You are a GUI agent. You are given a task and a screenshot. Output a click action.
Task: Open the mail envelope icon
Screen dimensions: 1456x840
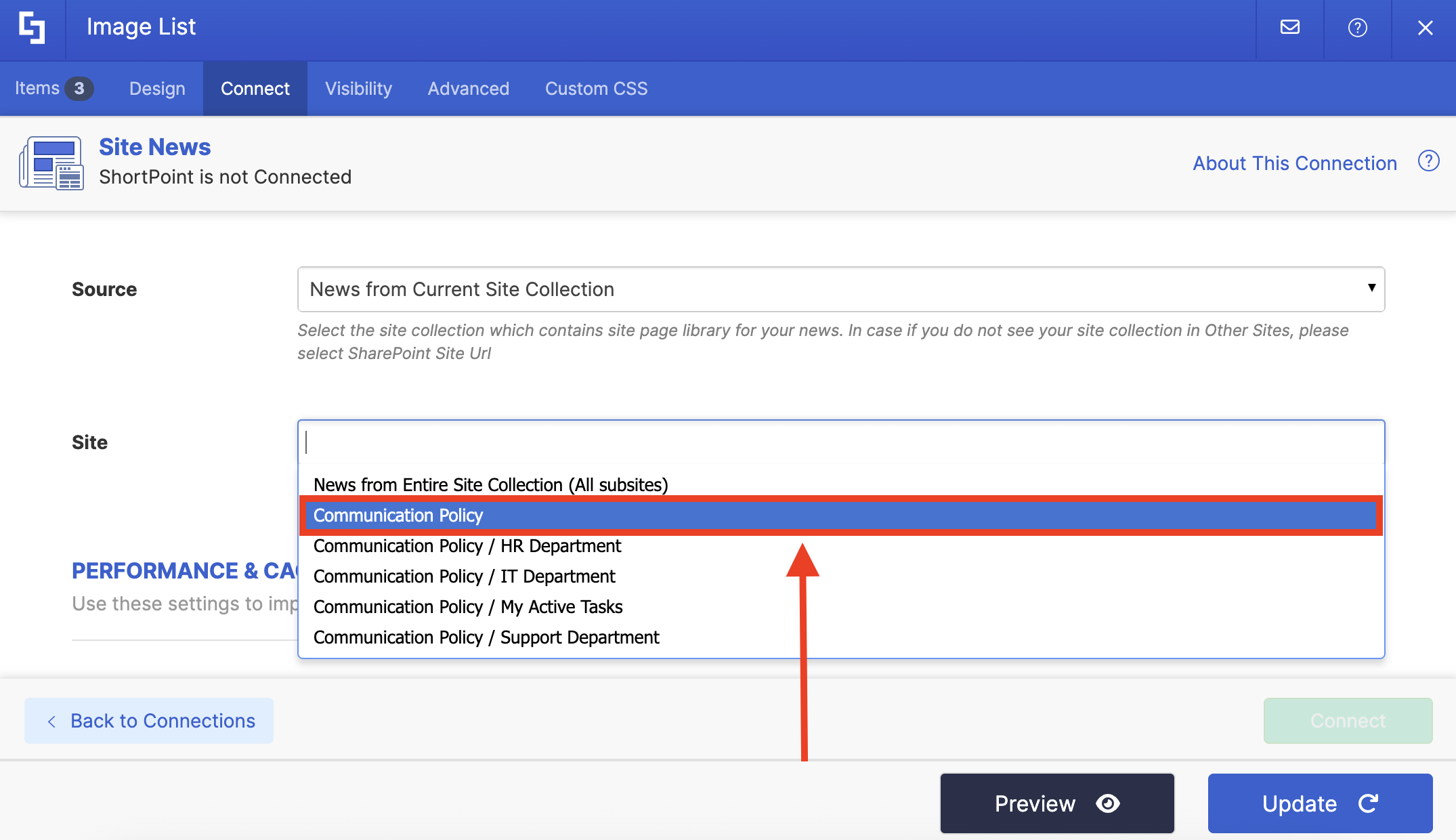[x=1289, y=27]
